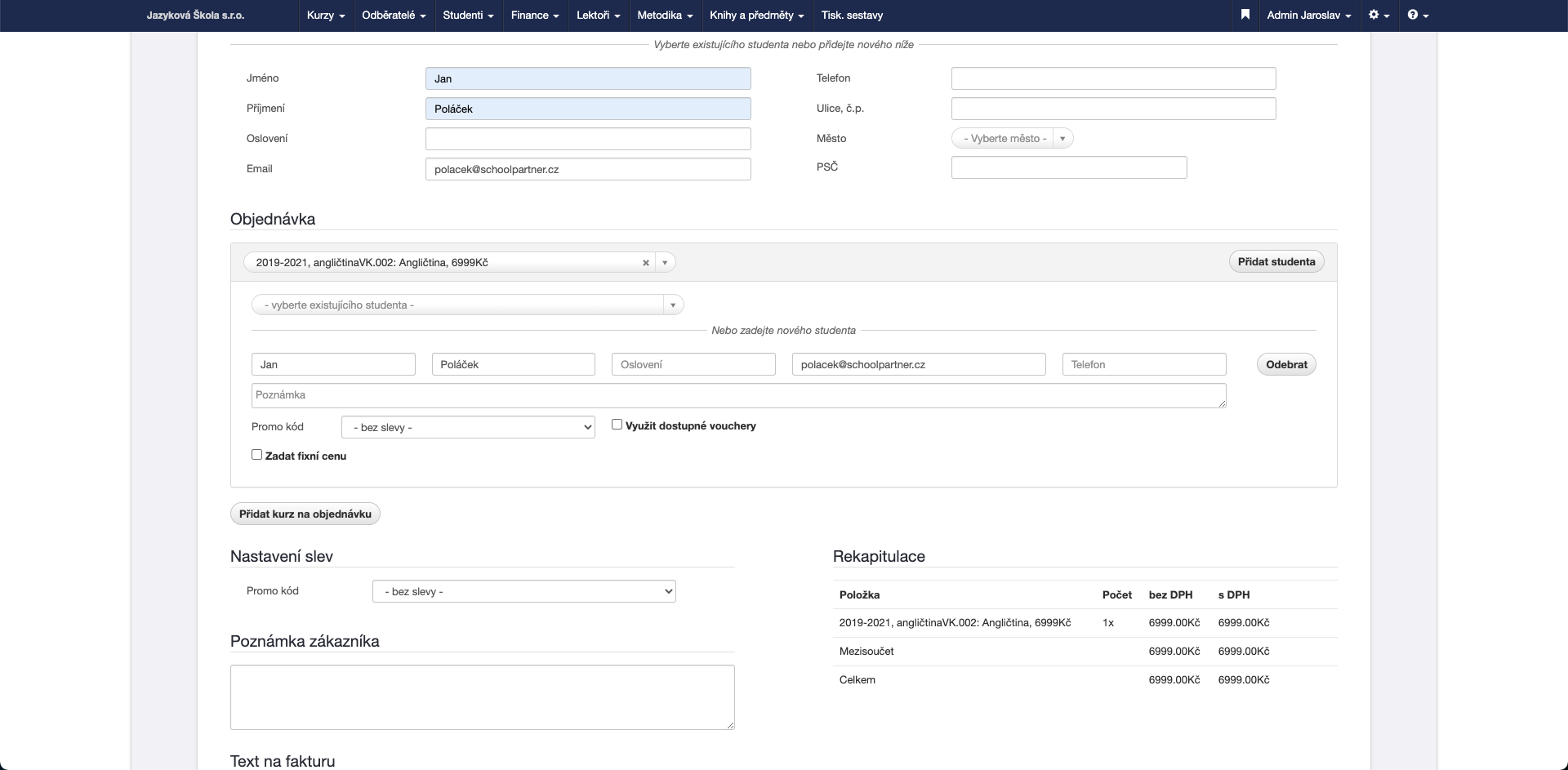Focus the Příjmení field containing Poláček
Screen dimensions: 1568x770
pos(588,109)
